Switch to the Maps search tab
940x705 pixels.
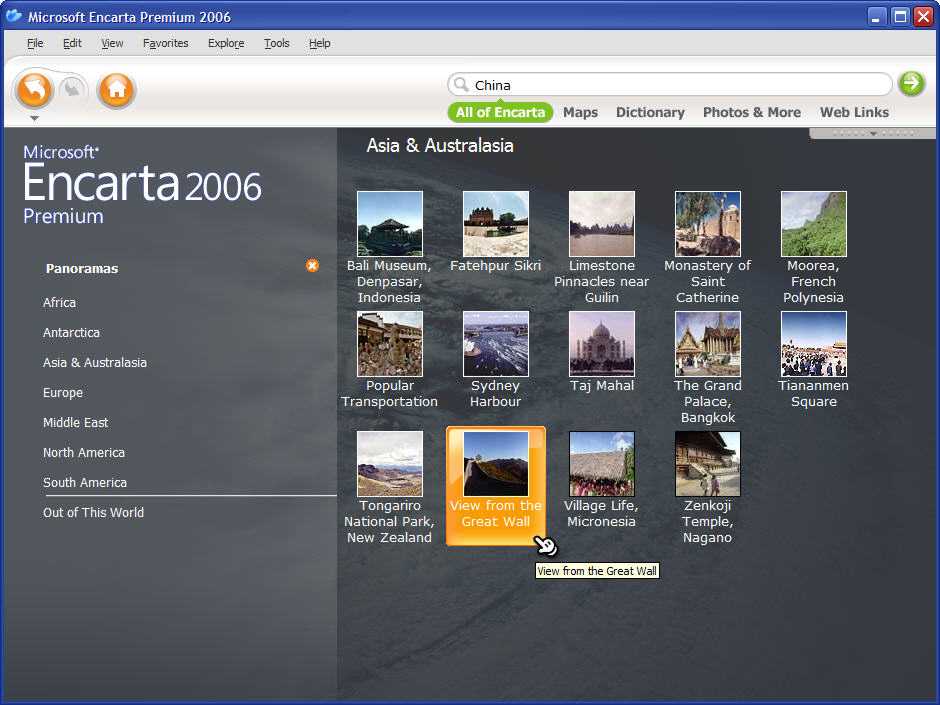[580, 112]
